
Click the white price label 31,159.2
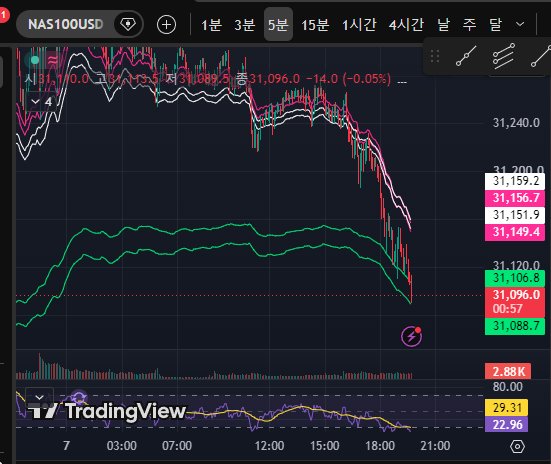[515, 181]
